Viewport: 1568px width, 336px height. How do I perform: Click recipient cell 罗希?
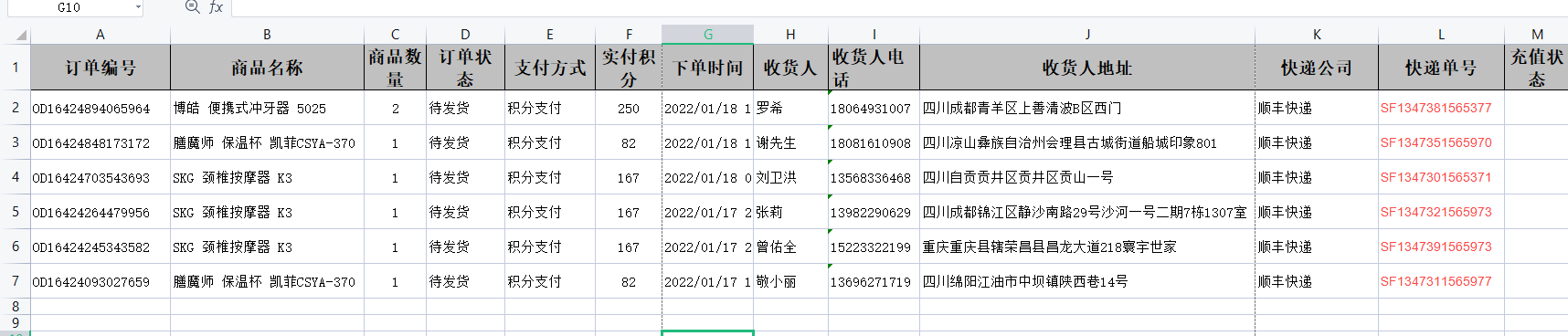(790, 108)
